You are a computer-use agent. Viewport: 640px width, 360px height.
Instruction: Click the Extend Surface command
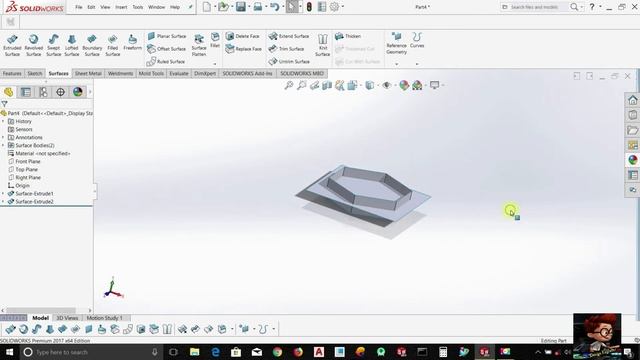289,36
